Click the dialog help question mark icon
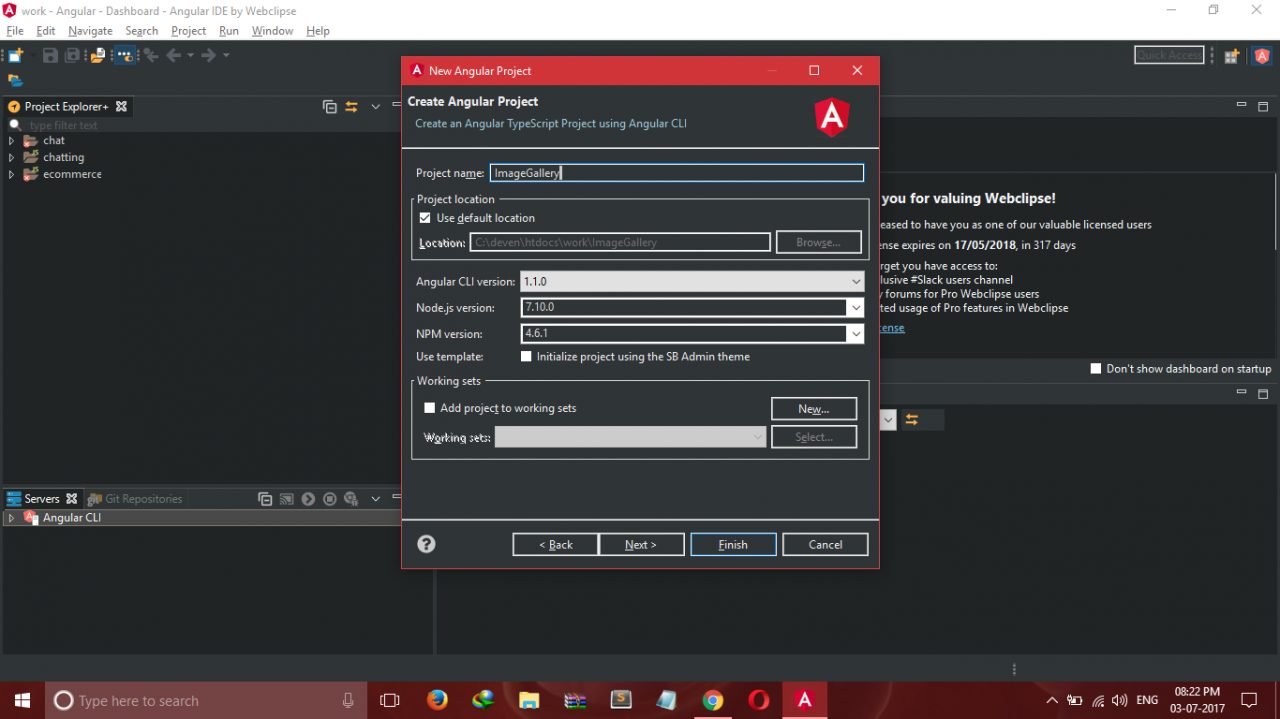Screen dimensions: 1280x719 (x=426, y=544)
